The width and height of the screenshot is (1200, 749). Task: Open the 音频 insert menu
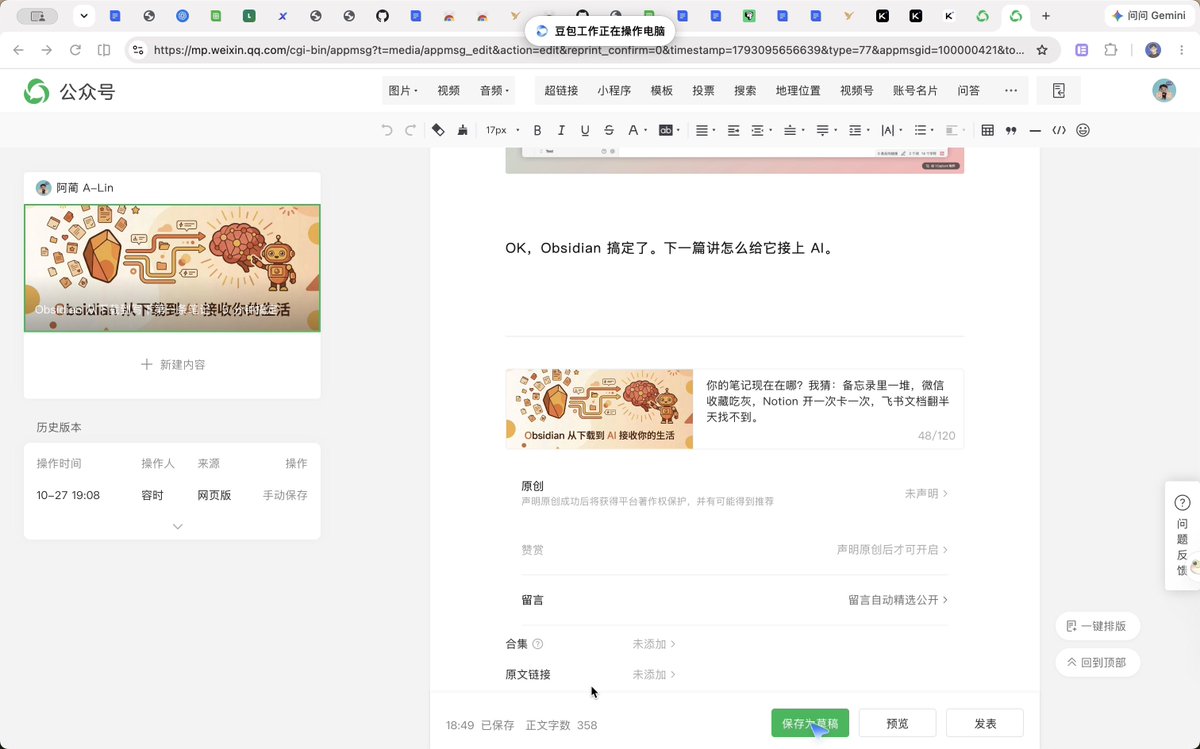point(494,90)
